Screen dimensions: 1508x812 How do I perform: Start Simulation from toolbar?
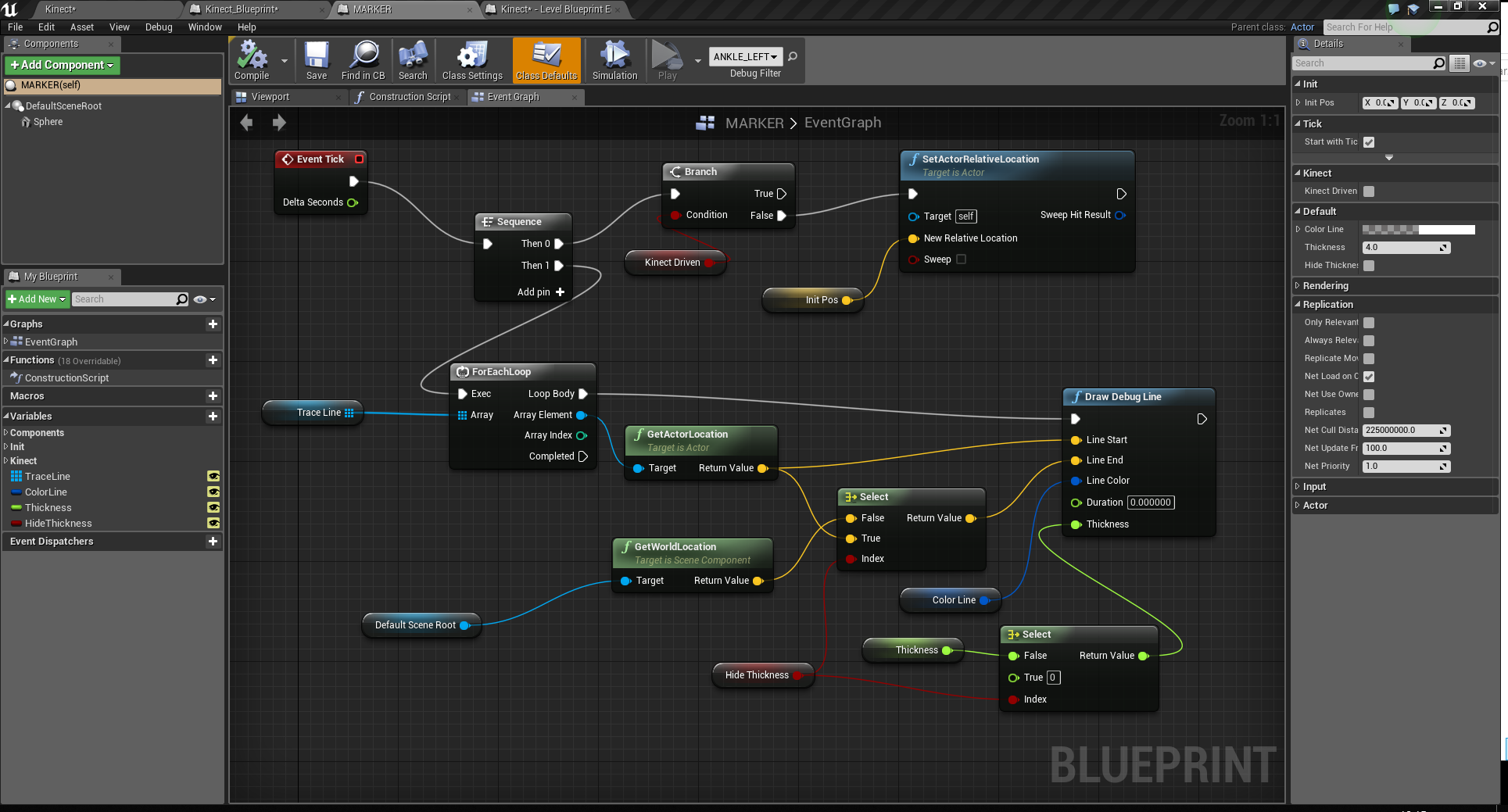pyautogui.click(x=614, y=60)
